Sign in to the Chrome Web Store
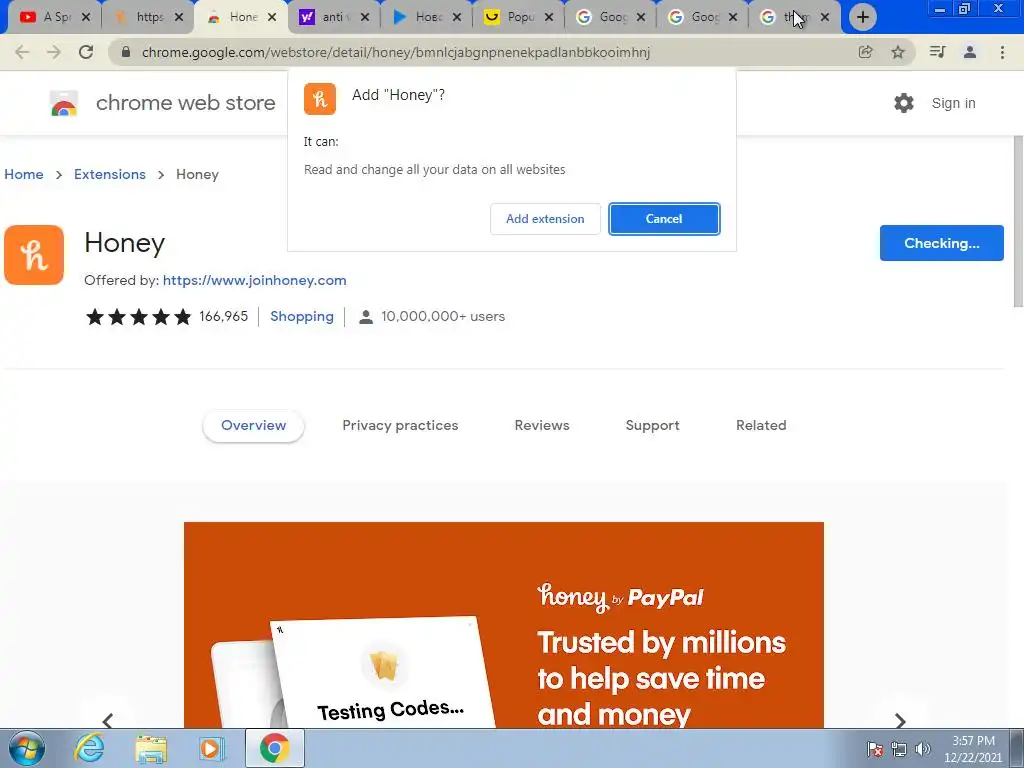 pyautogui.click(x=953, y=103)
